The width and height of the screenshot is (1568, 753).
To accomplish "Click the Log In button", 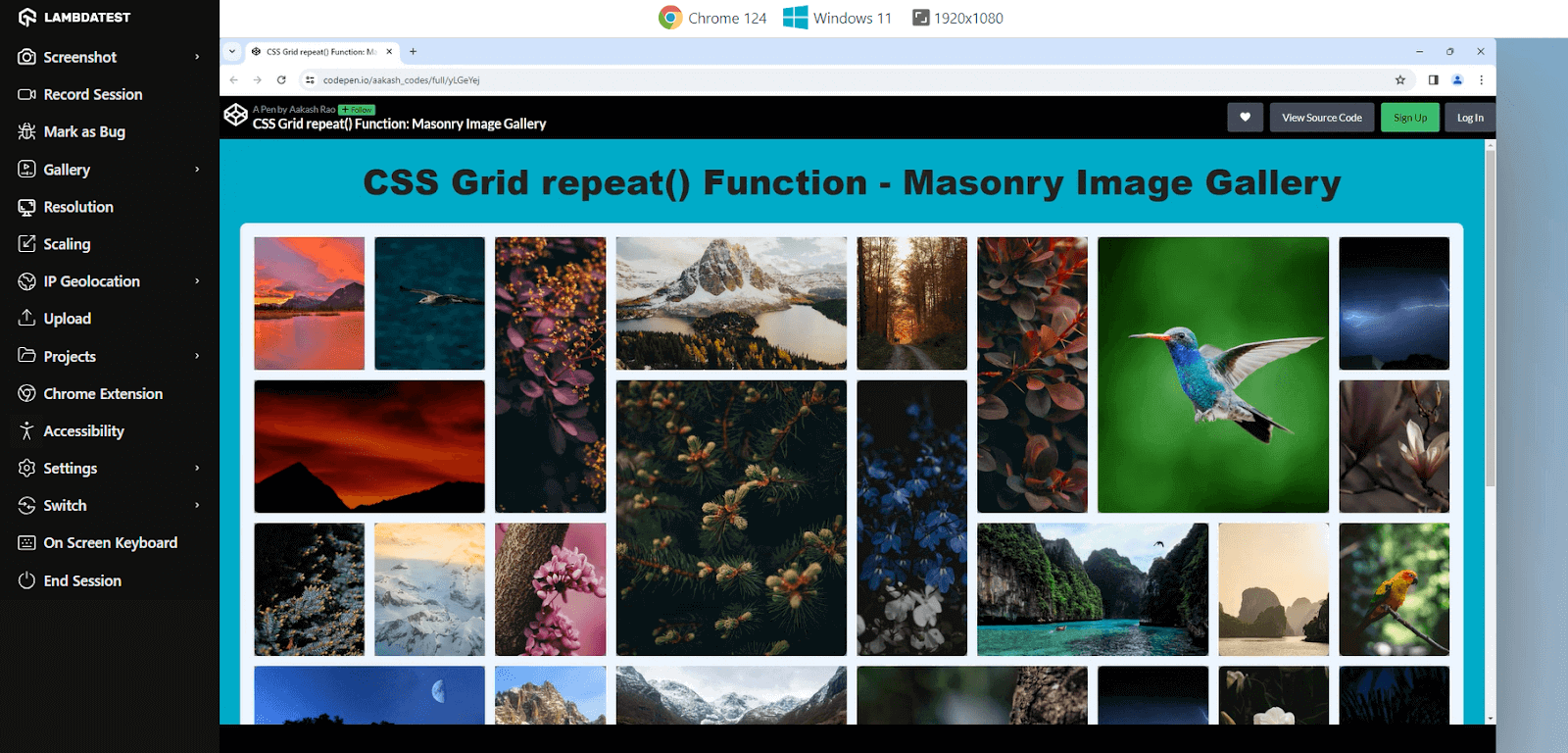I will [1470, 118].
